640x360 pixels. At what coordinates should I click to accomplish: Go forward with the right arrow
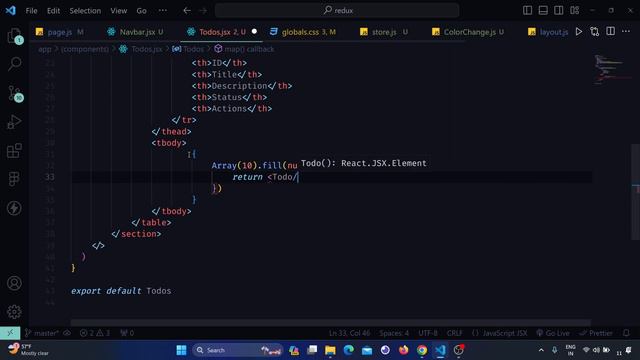pyautogui.click(x=203, y=11)
